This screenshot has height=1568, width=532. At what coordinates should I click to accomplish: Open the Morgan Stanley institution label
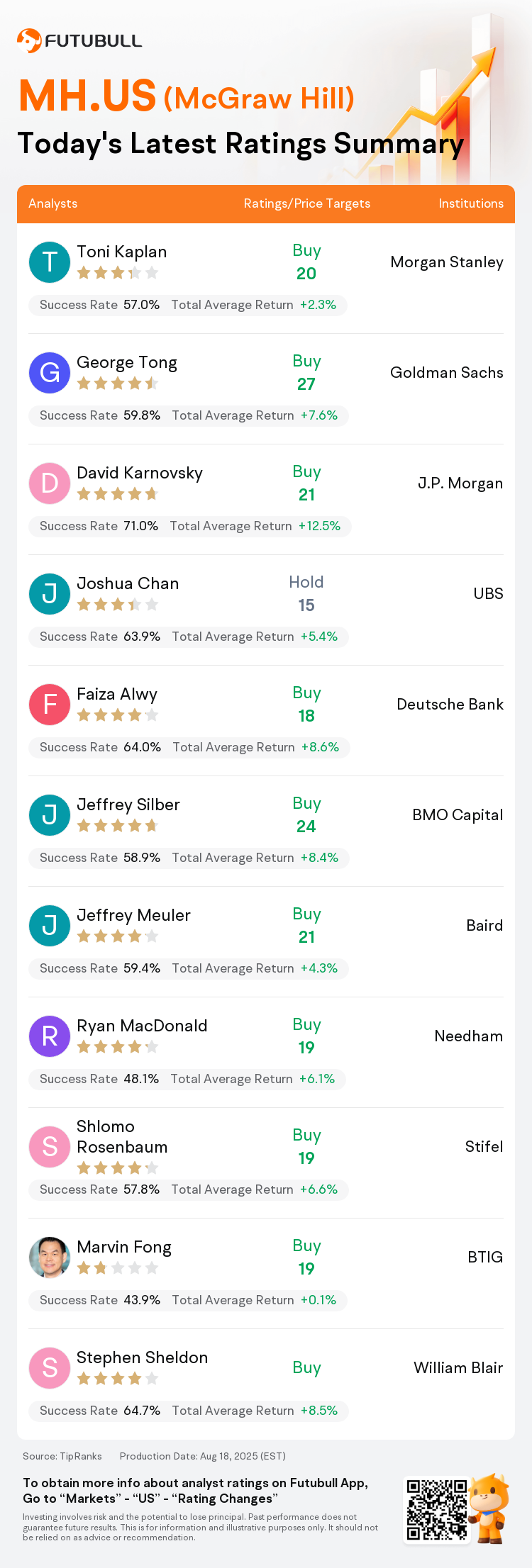[447, 262]
